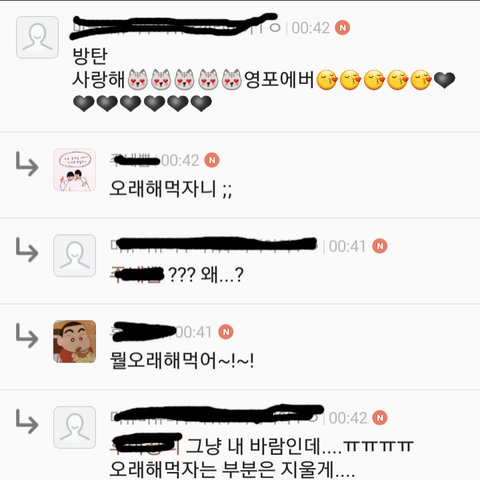Click the default avatar of the top commenter

tap(37, 37)
